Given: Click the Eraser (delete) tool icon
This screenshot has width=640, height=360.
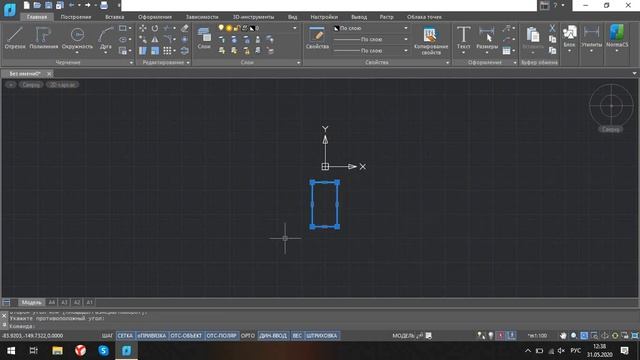Looking at the screenshot, I should pos(184,28).
